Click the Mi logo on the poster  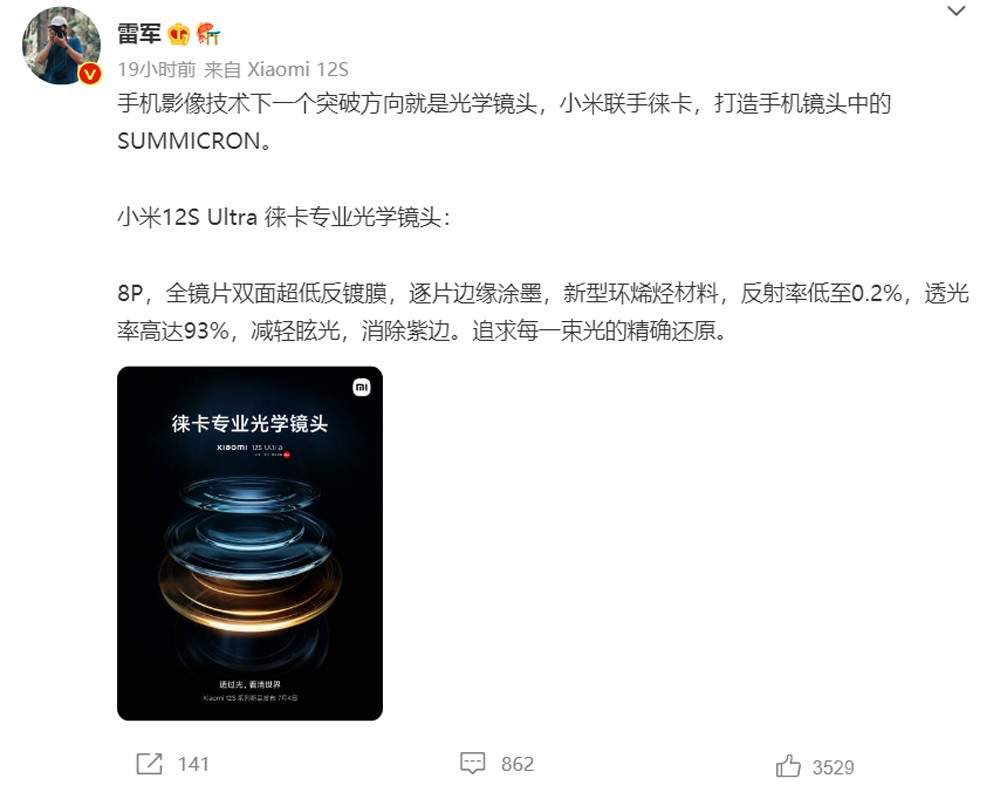tap(362, 387)
